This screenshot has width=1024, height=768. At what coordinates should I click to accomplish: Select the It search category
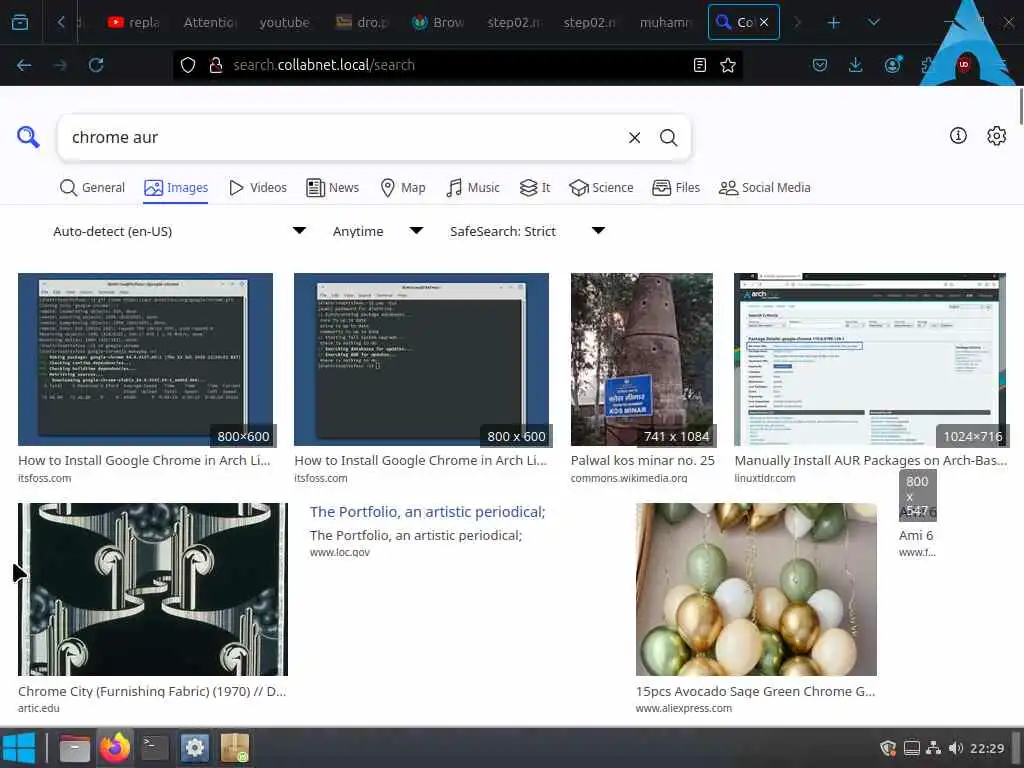pos(535,187)
